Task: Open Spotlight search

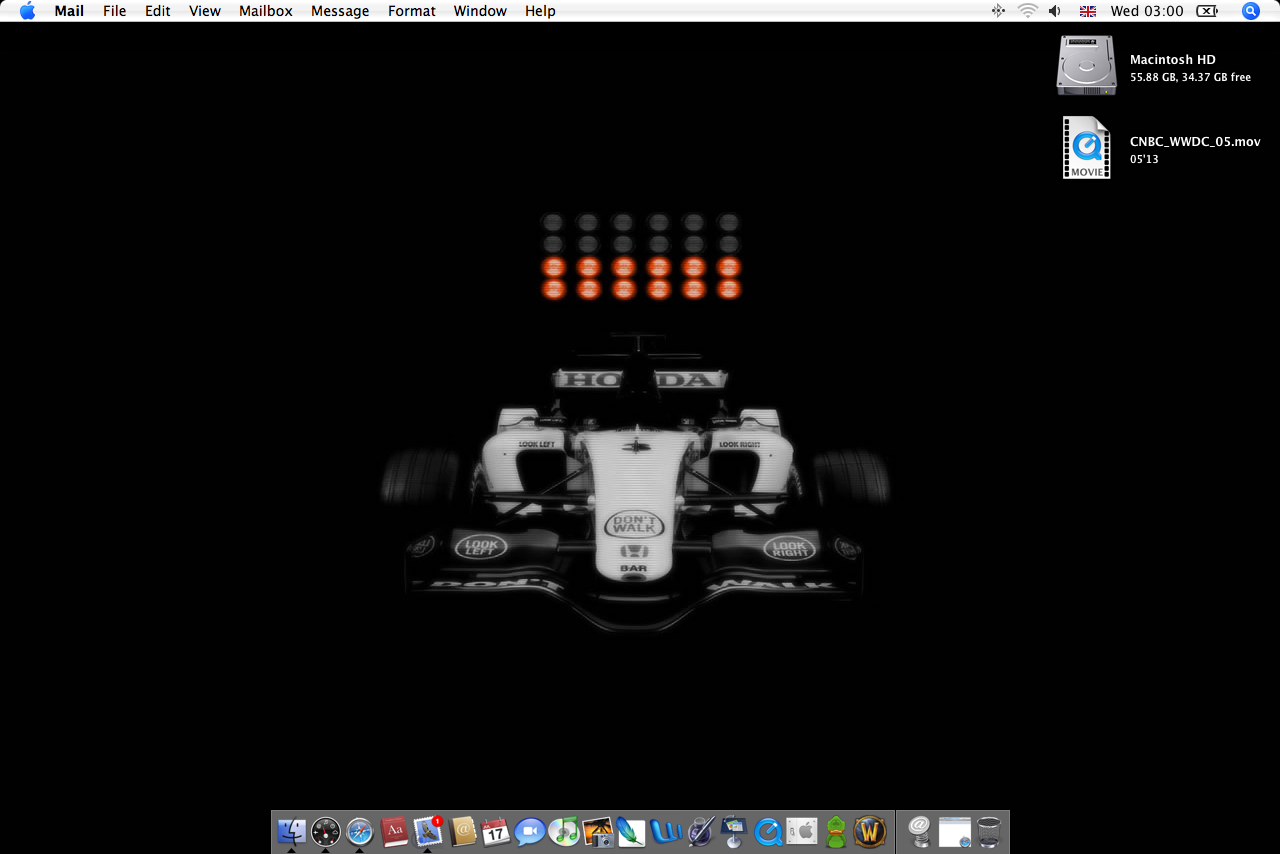Action: coord(1251,11)
